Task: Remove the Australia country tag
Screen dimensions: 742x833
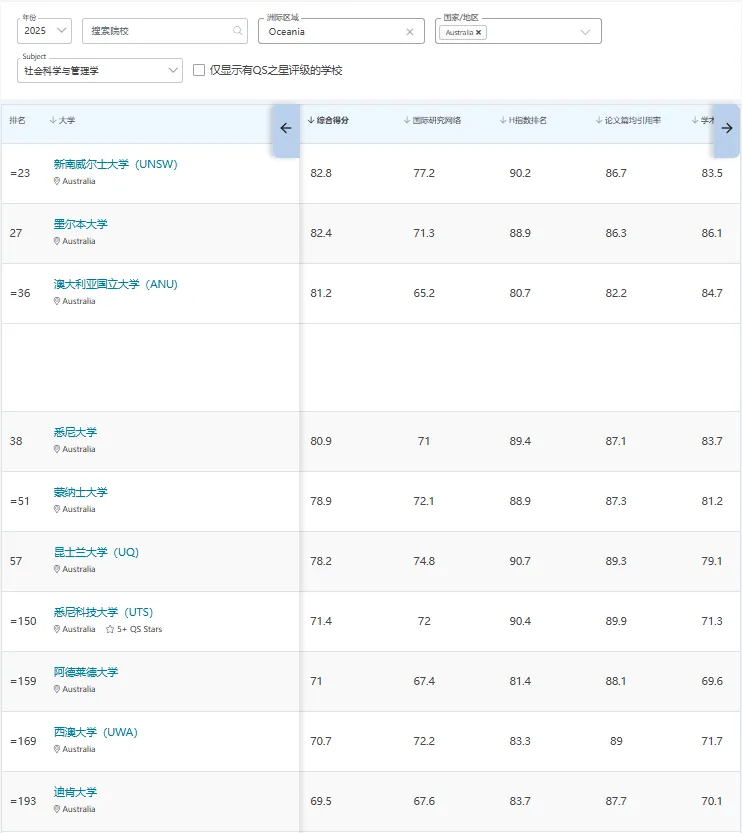Action: (478, 32)
